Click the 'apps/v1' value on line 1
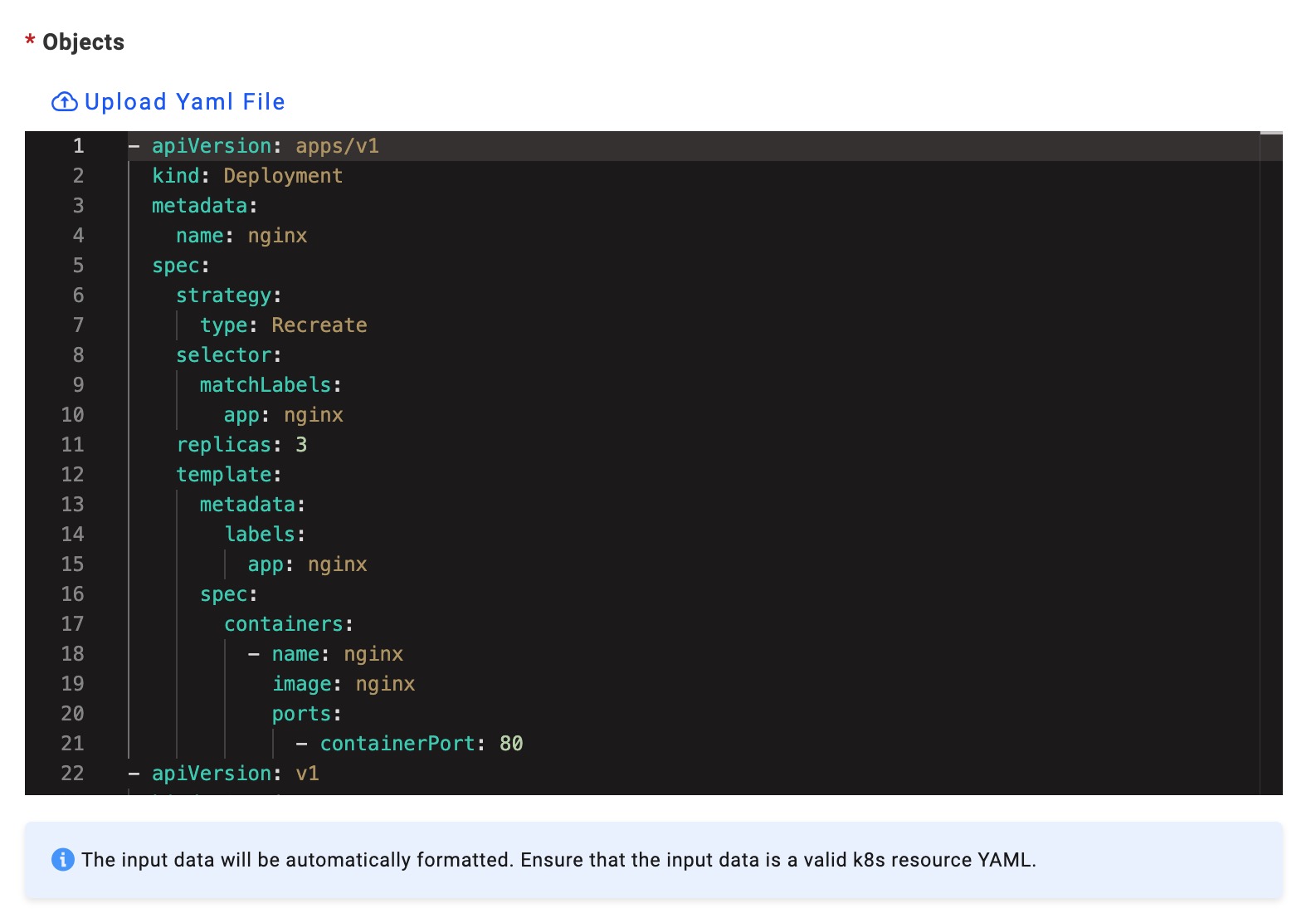This screenshot has width=1316, height=918. 337,146
